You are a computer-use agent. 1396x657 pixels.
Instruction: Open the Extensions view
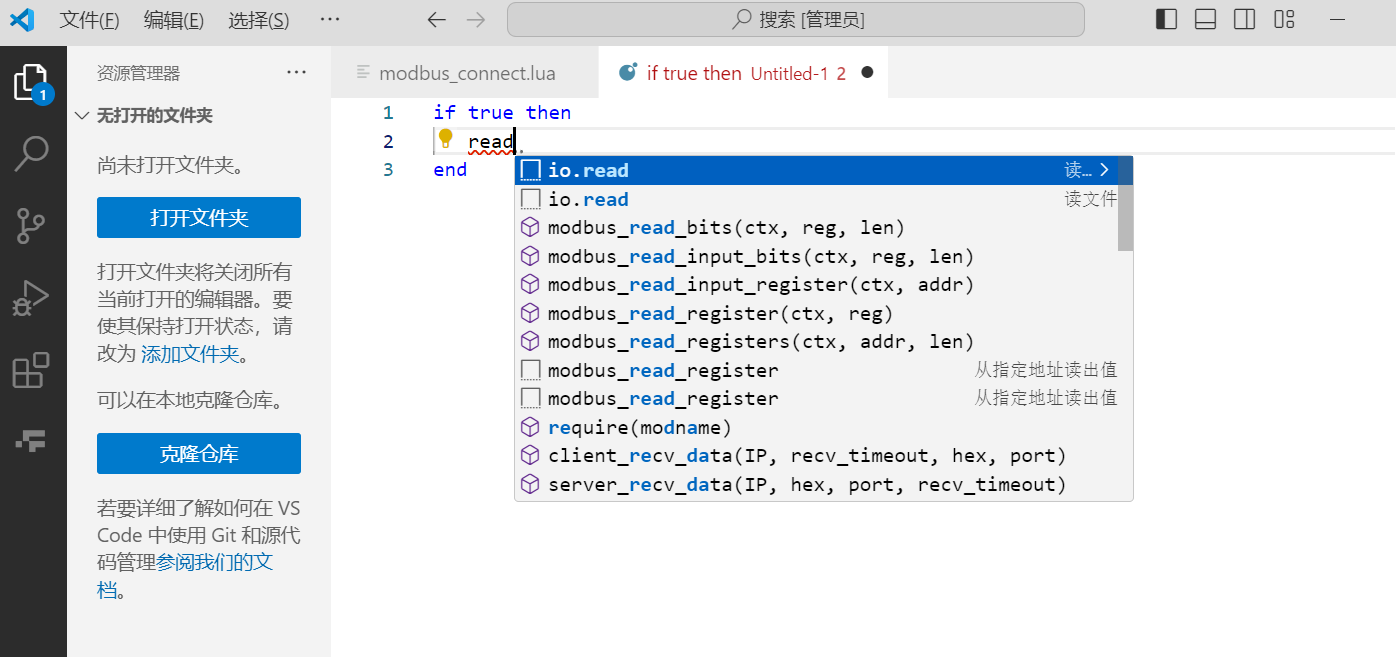tap(32, 370)
